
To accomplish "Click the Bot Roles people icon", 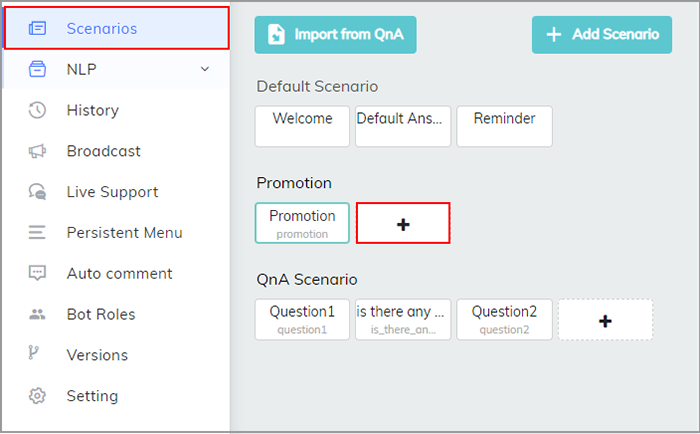I will (37, 314).
